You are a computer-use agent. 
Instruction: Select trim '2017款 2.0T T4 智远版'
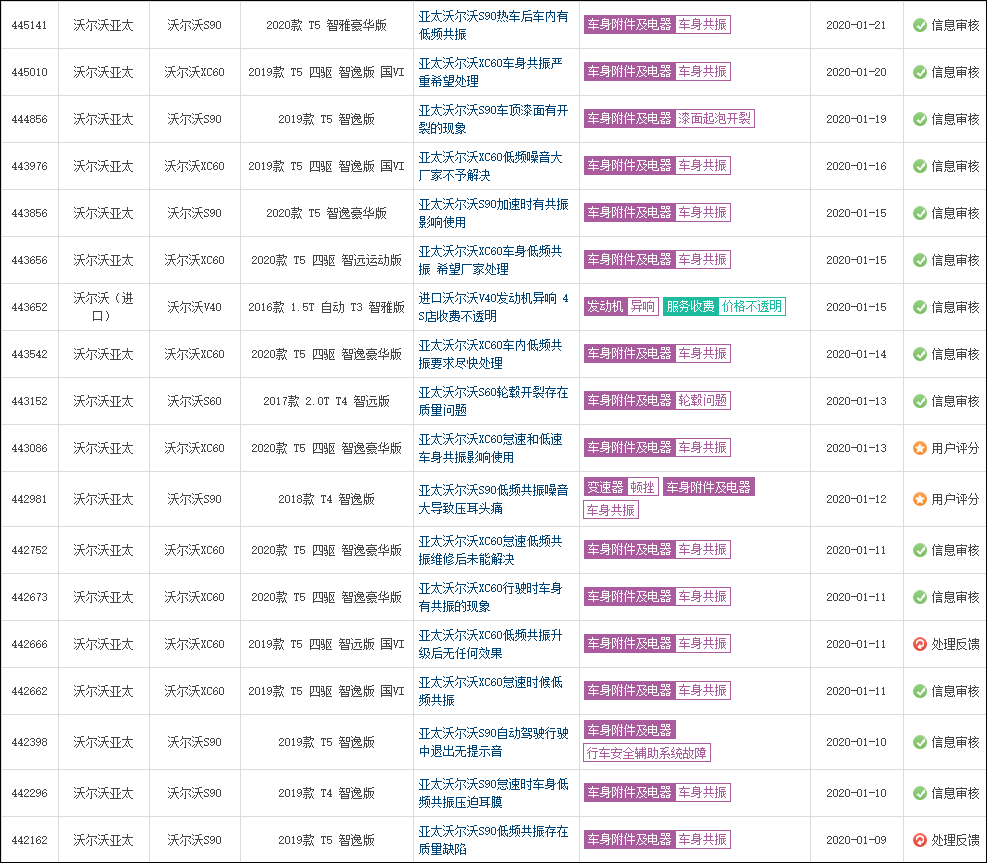tap(327, 401)
